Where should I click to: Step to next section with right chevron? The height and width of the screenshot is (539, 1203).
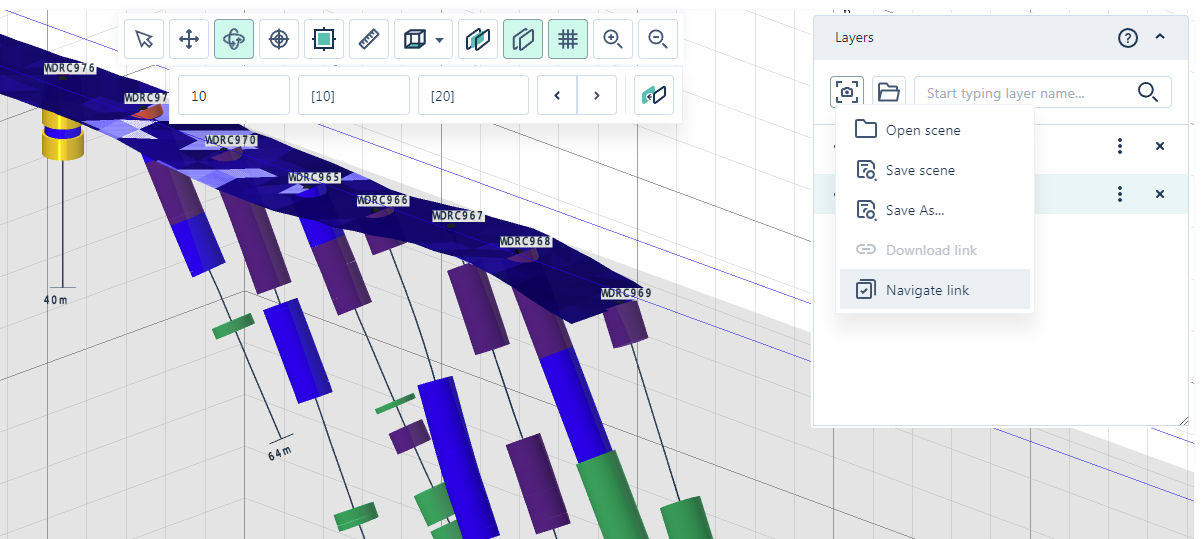click(x=597, y=96)
